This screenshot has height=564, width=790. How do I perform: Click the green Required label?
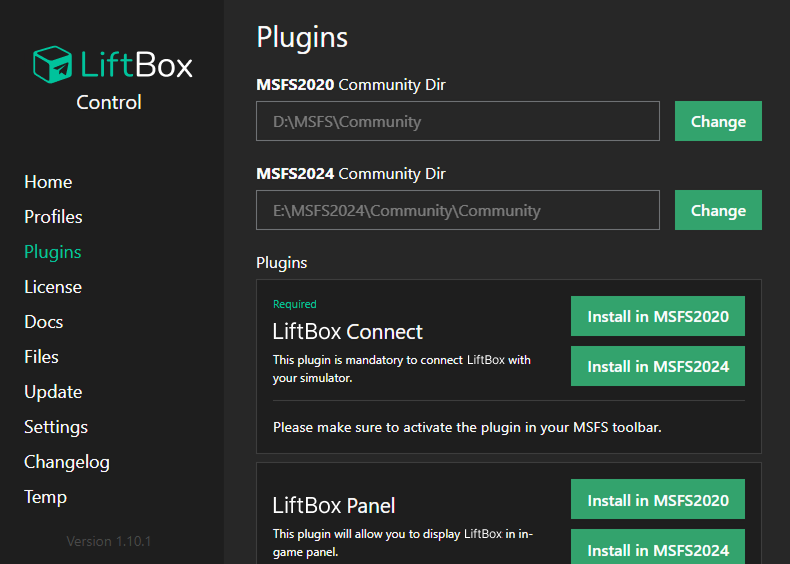(x=295, y=304)
